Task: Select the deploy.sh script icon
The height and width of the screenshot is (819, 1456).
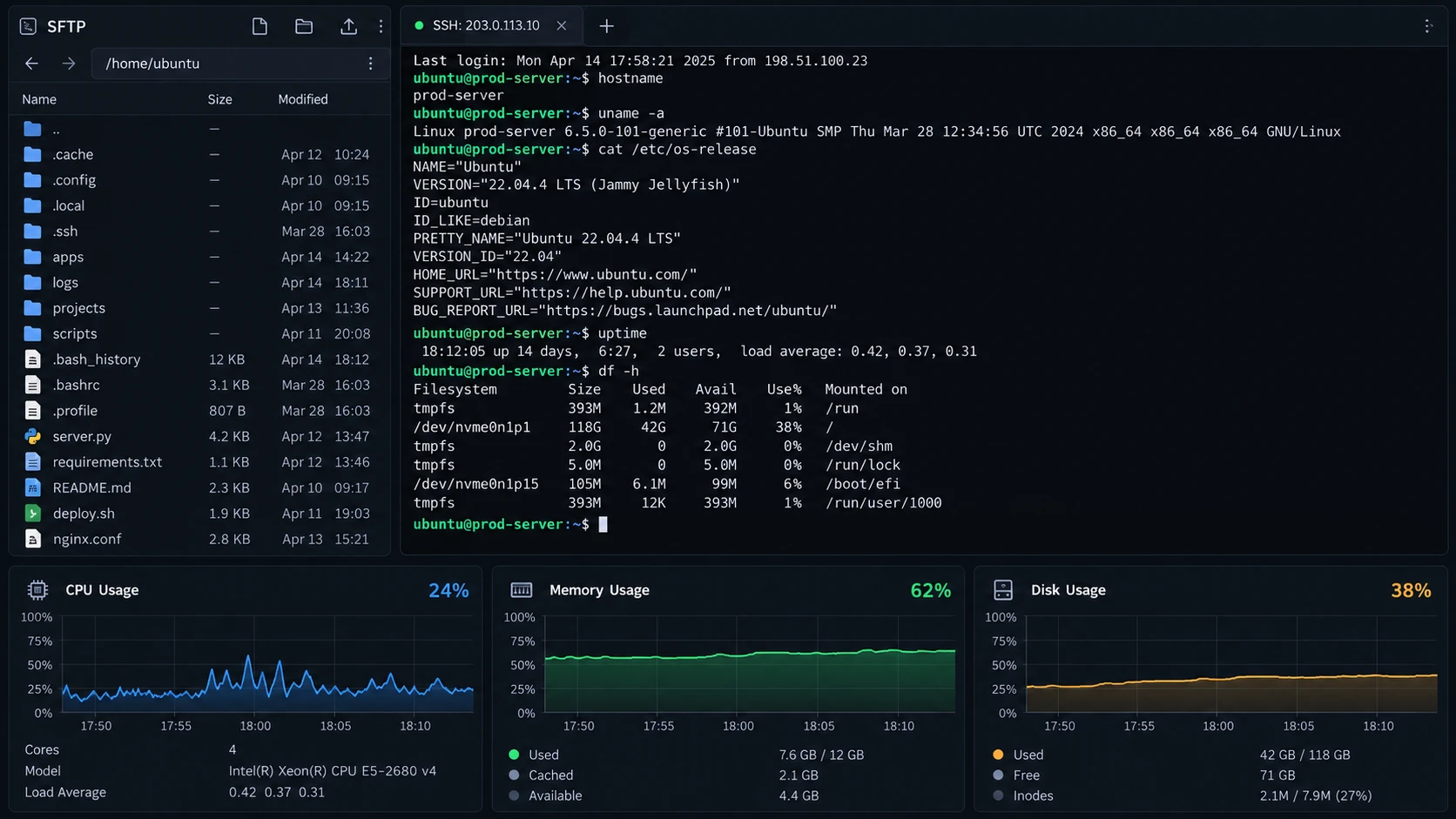Action: [x=32, y=514]
